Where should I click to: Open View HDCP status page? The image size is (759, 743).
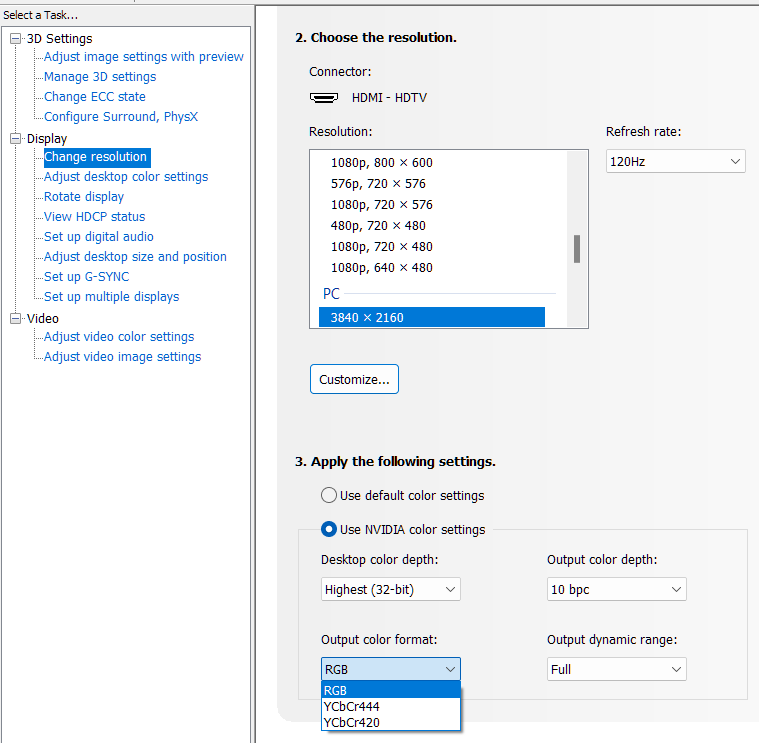(x=94, y=217)
